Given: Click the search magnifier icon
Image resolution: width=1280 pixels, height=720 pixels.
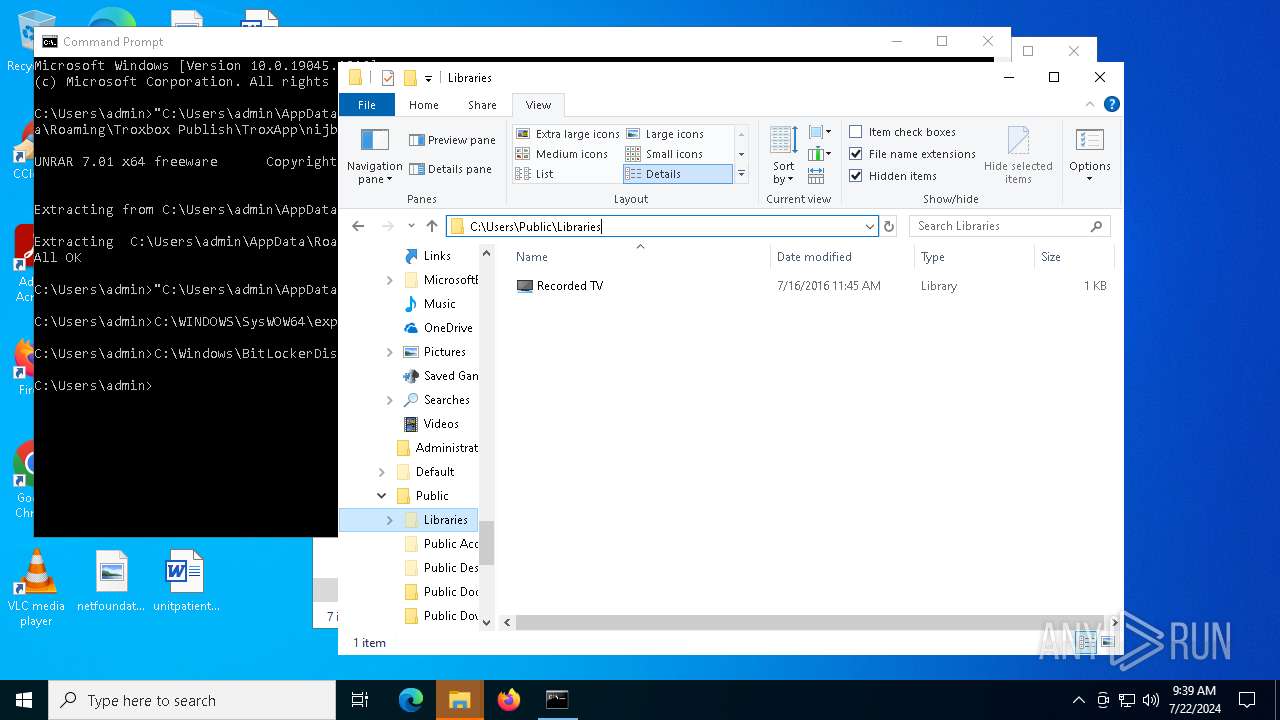Looking at the screenshot, I should [x=1096, y=227].
